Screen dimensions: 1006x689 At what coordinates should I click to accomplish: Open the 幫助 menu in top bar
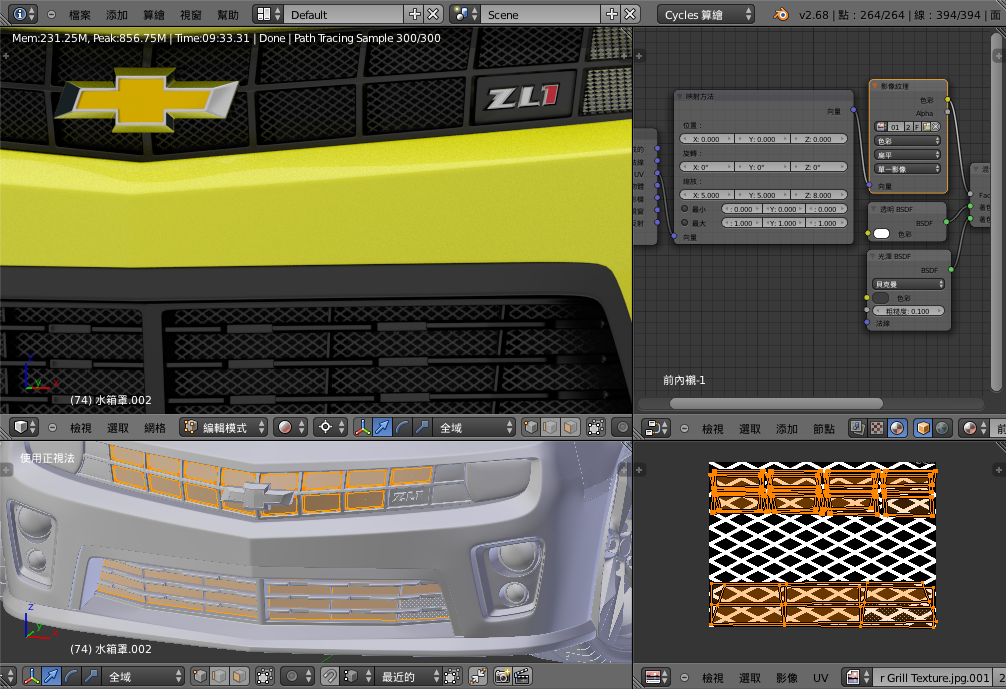[x=228, y=15]
